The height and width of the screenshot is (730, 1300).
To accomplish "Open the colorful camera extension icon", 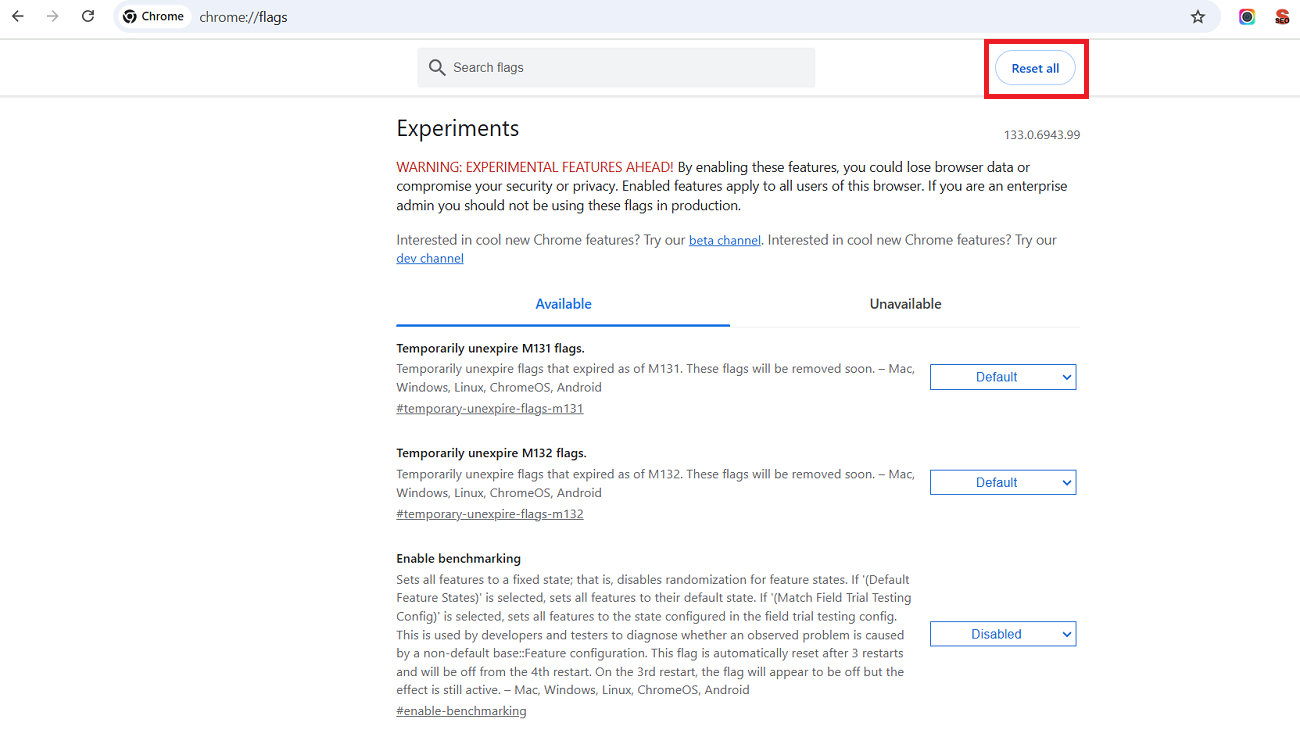I will (x=1246, y=16).
